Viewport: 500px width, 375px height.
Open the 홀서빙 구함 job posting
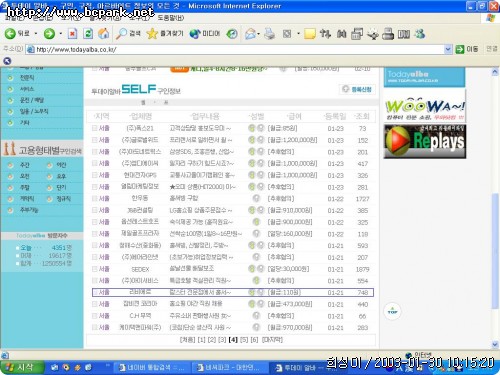183,198
